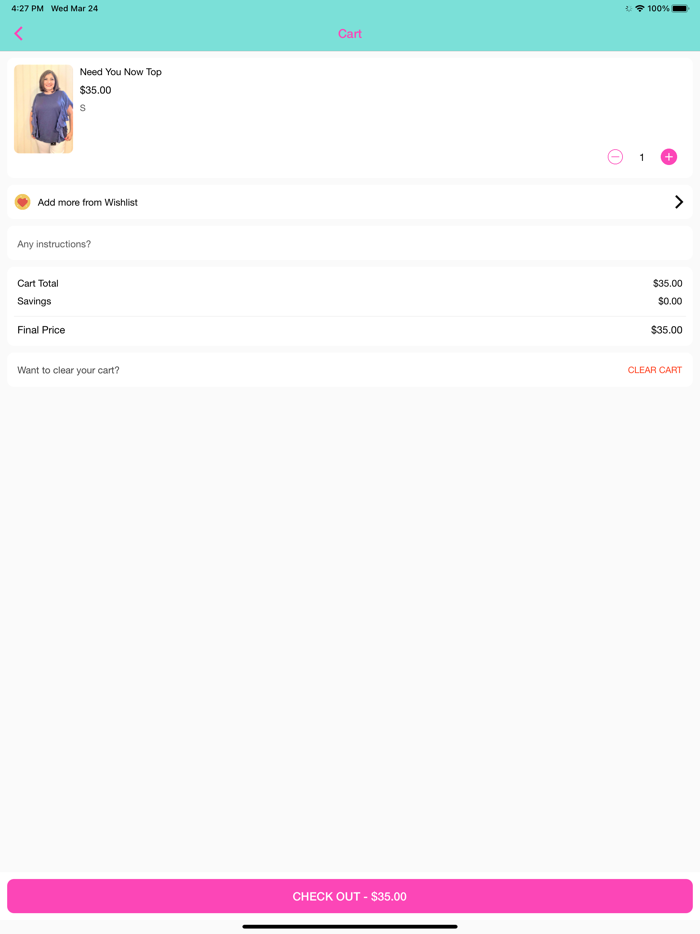Tap the item price $35.00
This screenshot has height=934, width=700.
point(96,90)
